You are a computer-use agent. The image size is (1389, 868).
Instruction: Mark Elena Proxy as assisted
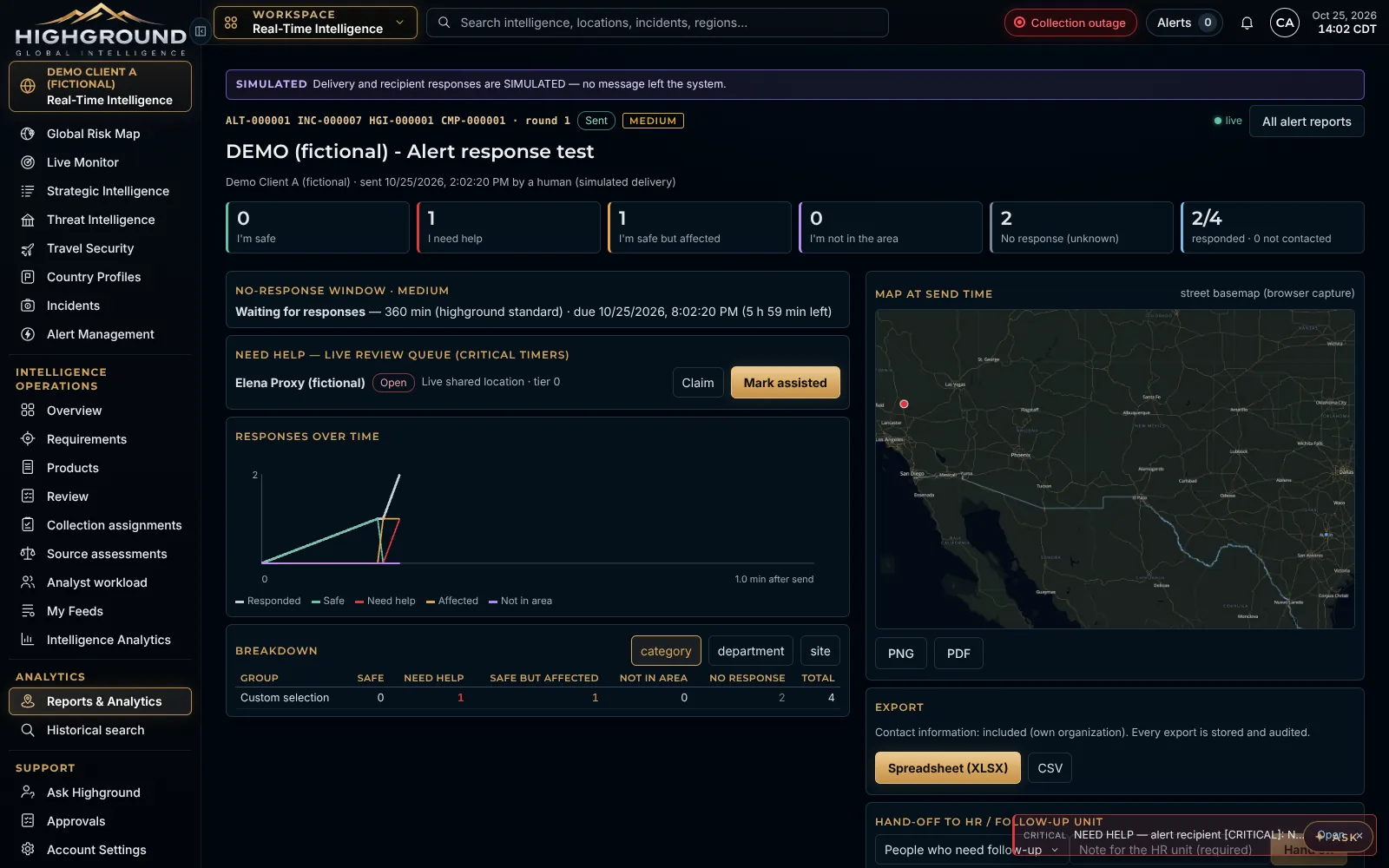point(786,383)
